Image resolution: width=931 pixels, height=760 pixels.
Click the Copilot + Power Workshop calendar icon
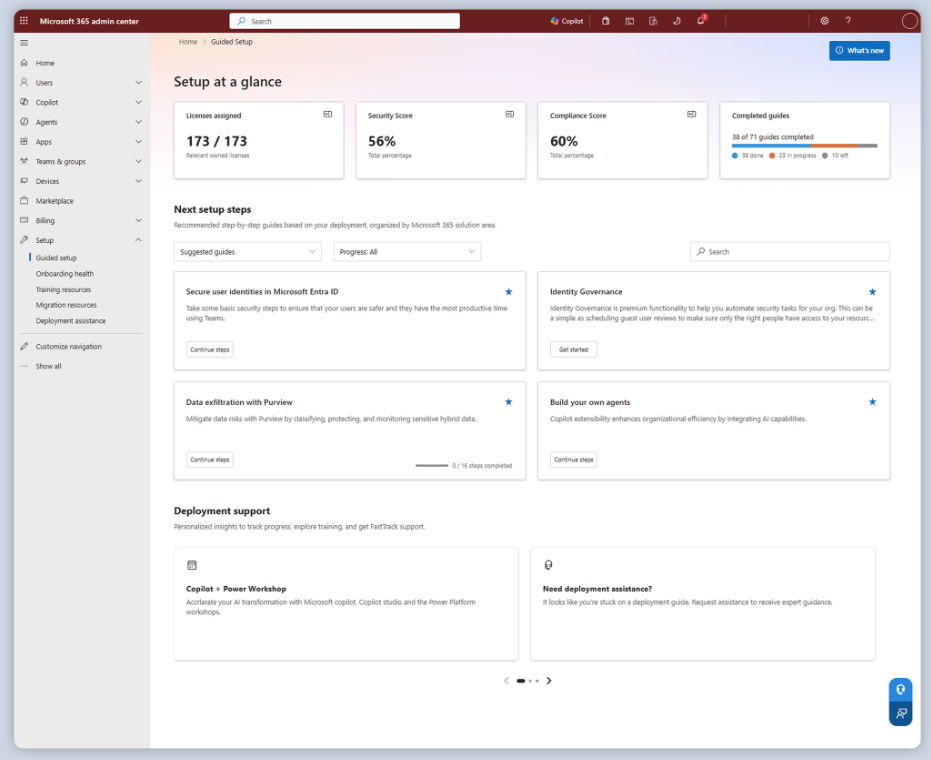pos(192,565)
